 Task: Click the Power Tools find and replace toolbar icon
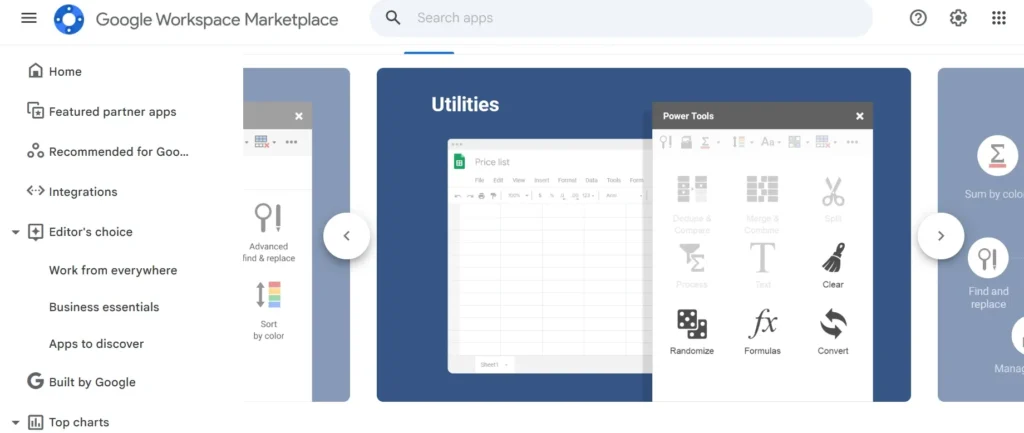click(665, 142)
